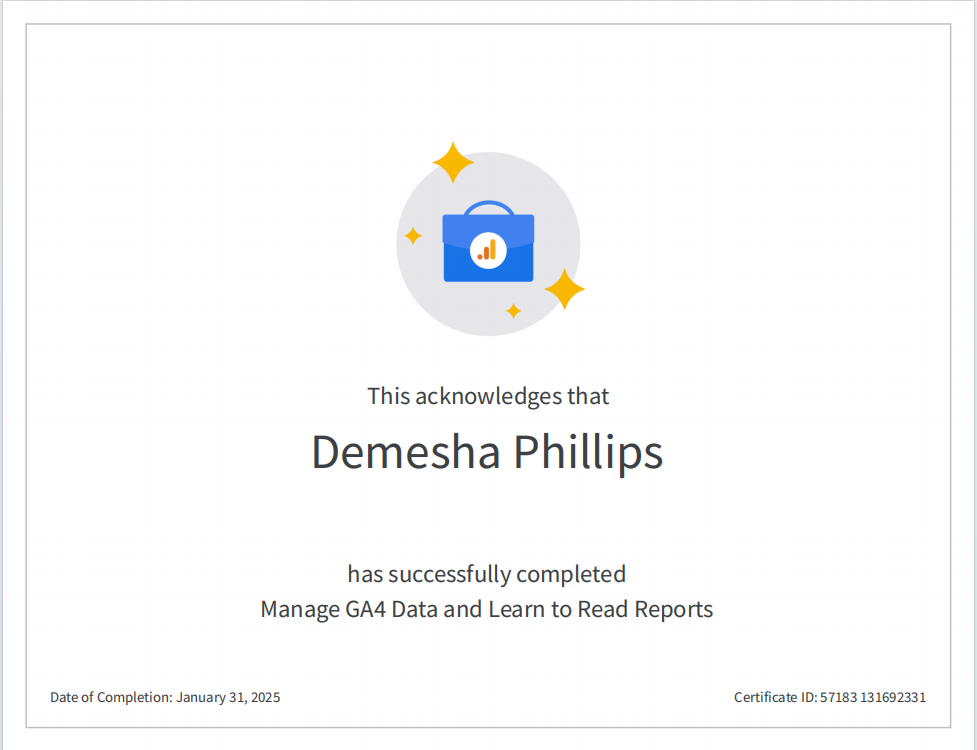
Task: Click the blue briefcase Analytics badge icon
Action: (x=488, y=241)
